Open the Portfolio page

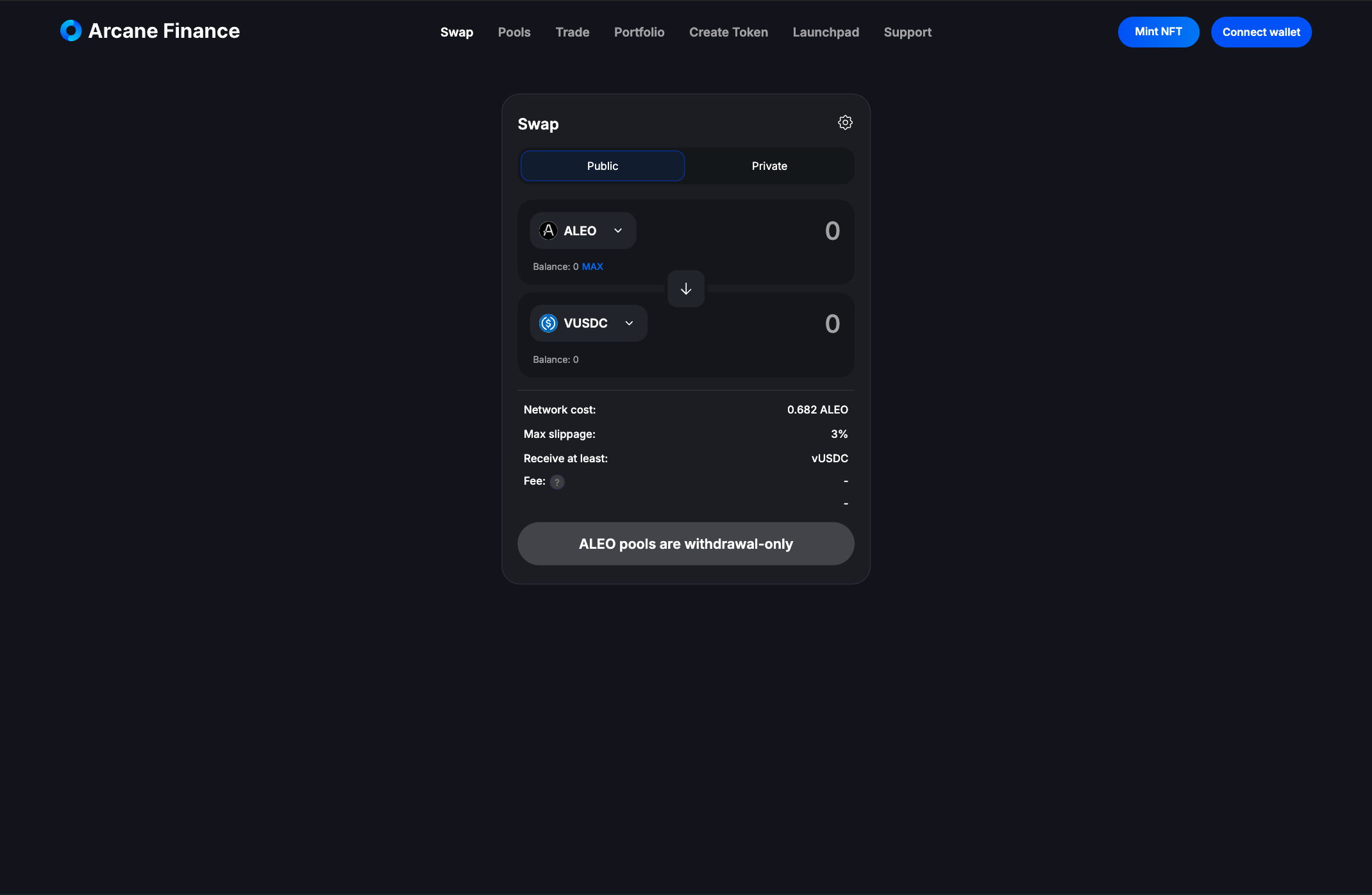(x=639, y=32)
